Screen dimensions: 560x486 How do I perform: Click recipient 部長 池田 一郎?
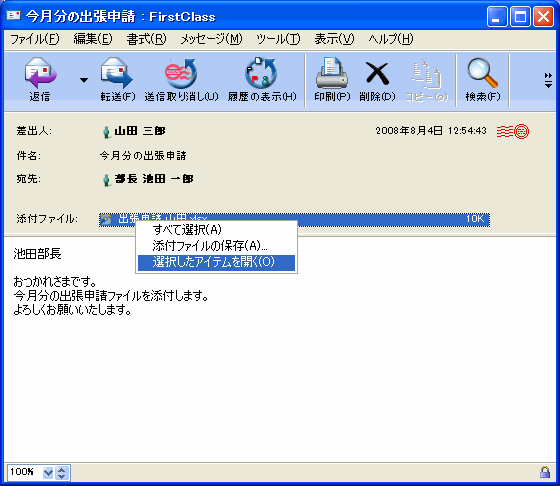click(154, 179)
